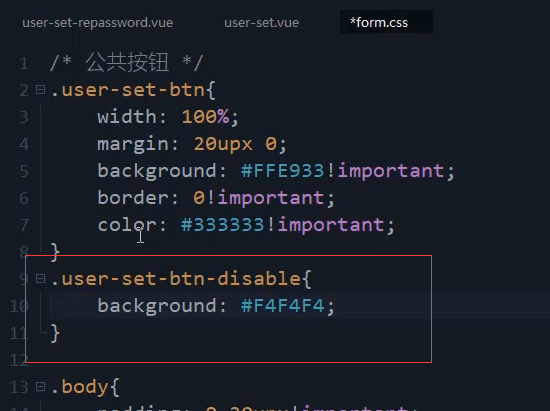The width and height of the screenshot is (550, 411).
Task: Click the #333333 color value
Action: 222,225
